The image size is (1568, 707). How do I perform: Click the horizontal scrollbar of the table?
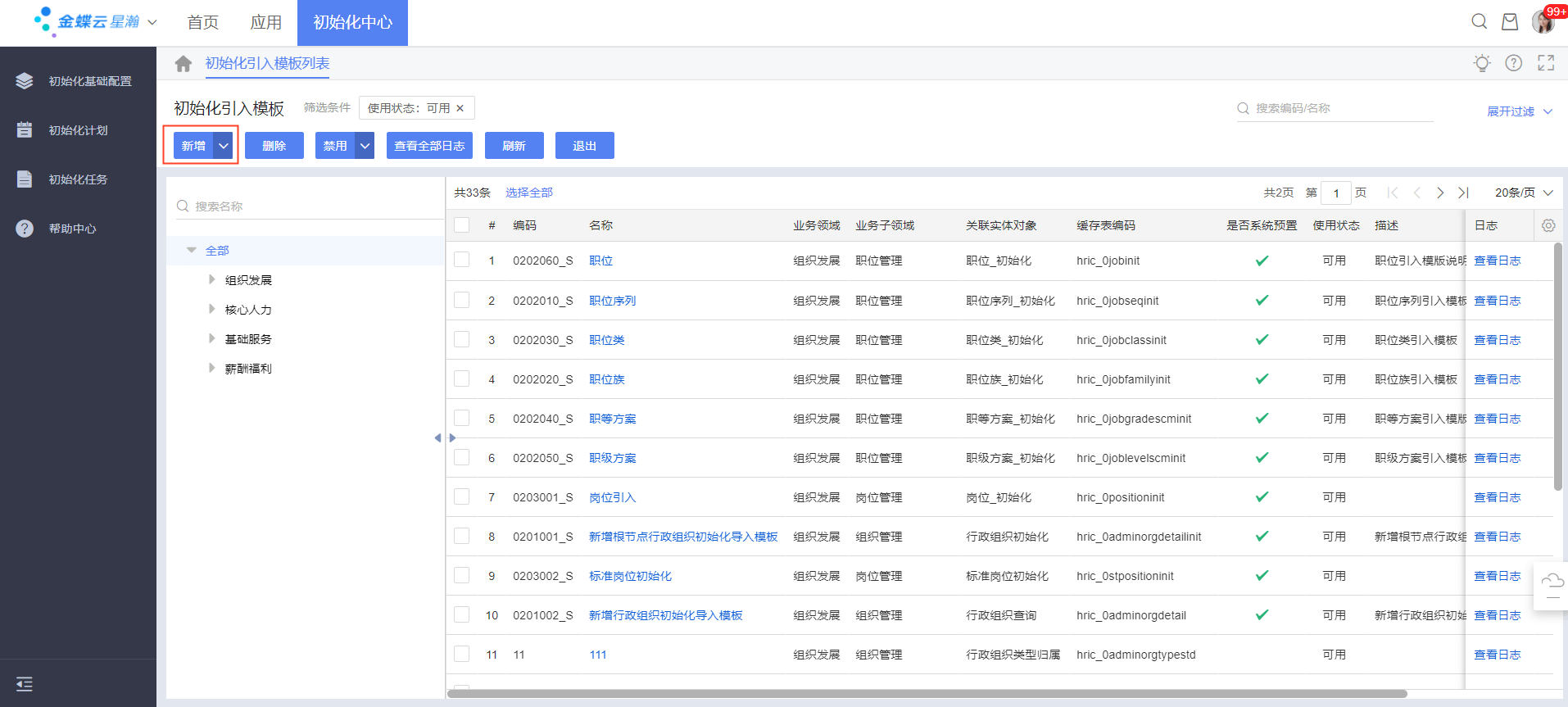coord(926,694)
